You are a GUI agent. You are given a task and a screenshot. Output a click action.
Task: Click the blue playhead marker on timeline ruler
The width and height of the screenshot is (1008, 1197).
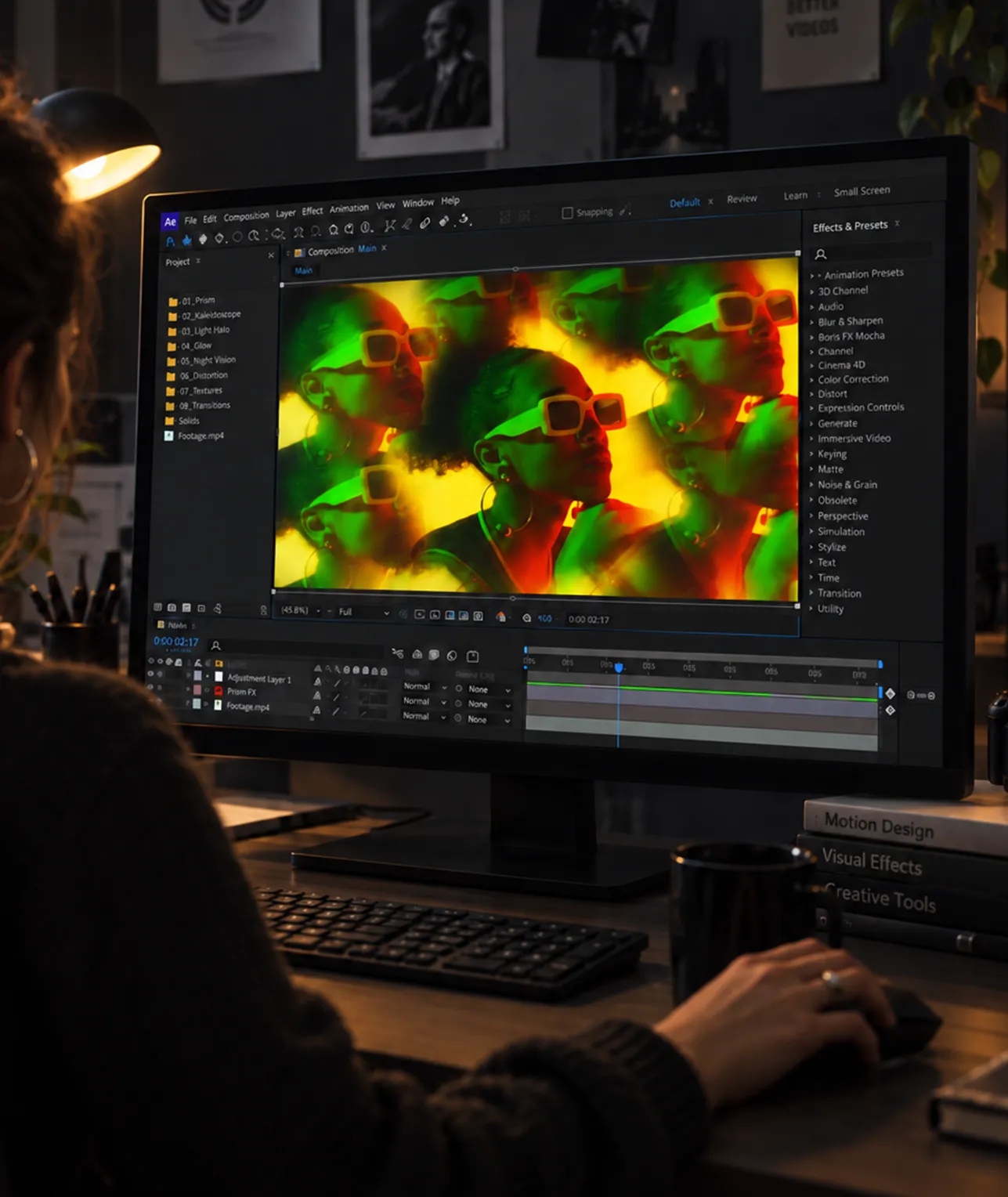coord(619,667)
